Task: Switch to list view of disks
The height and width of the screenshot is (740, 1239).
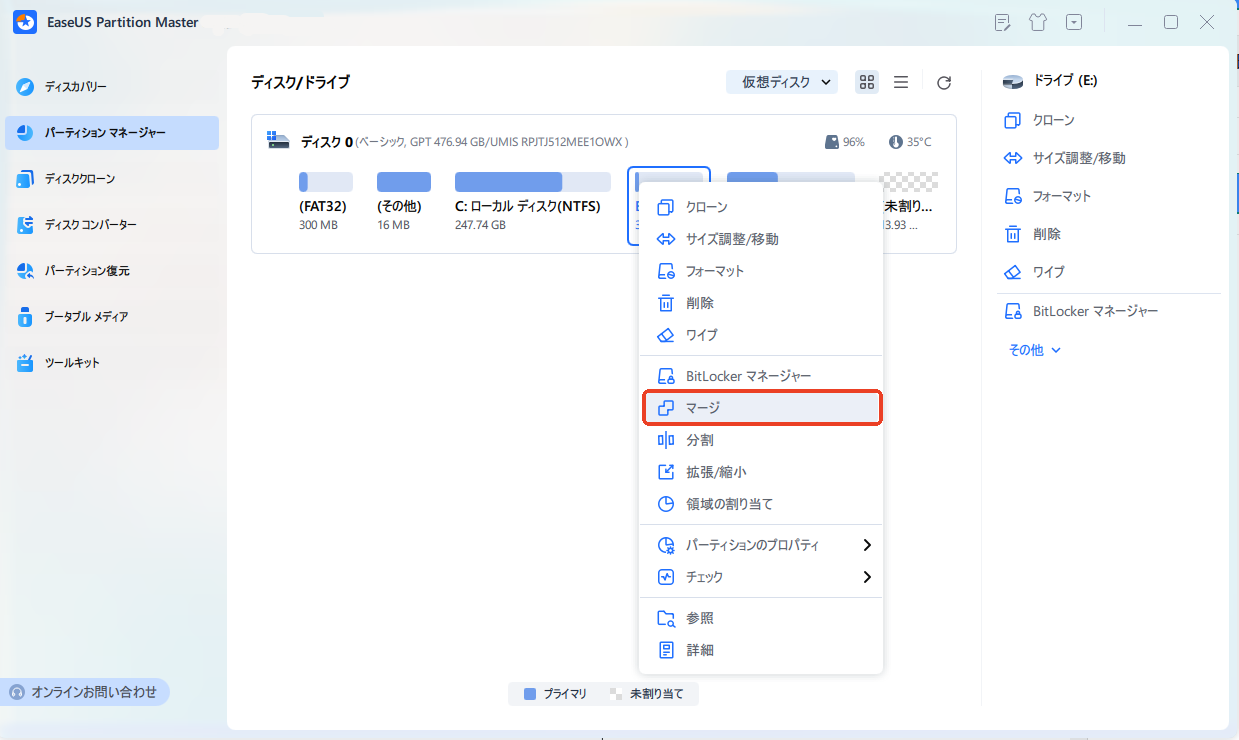Action: tap(900, 82)
